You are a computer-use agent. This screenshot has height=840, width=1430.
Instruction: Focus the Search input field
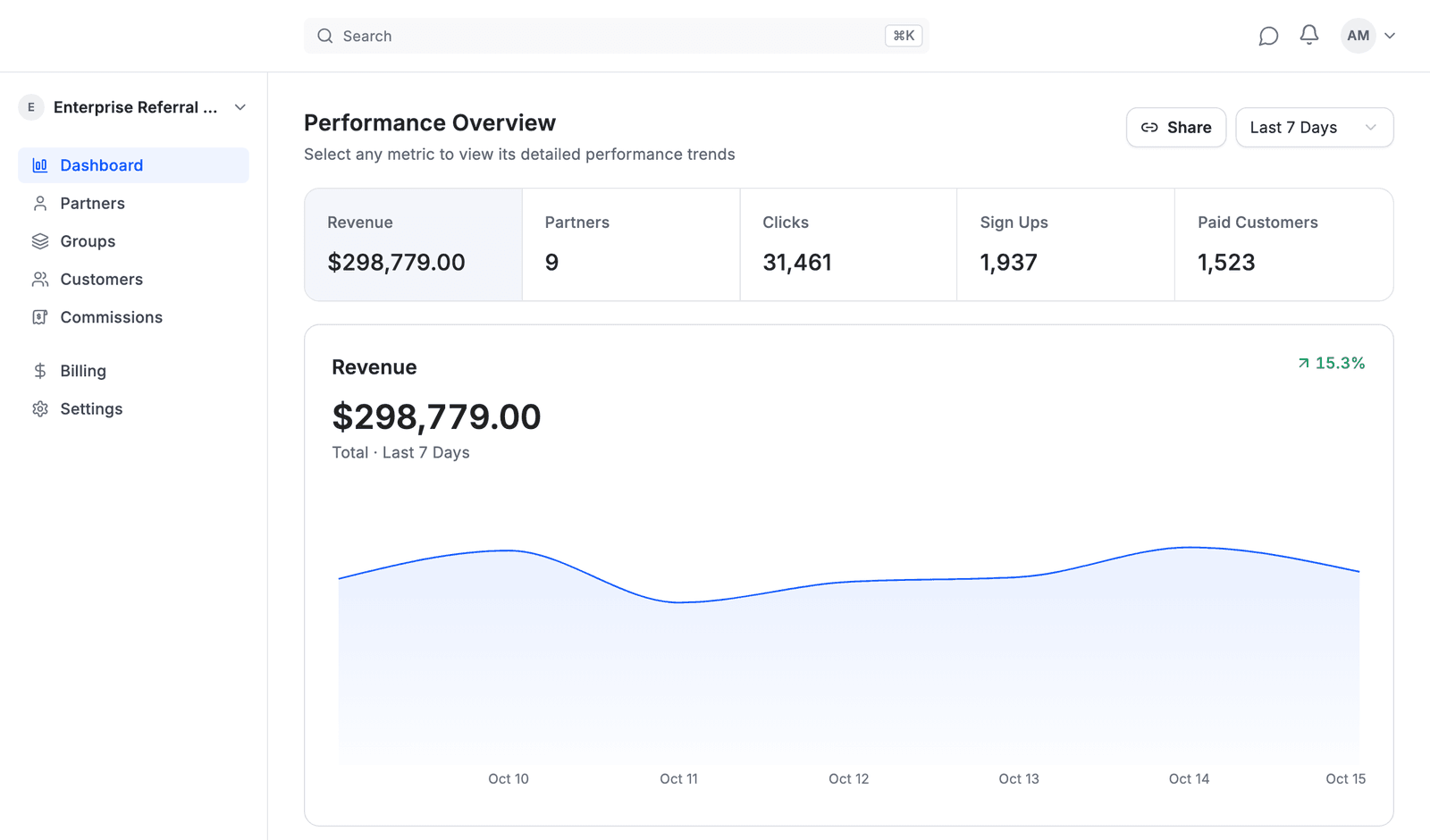pos(616,36)
